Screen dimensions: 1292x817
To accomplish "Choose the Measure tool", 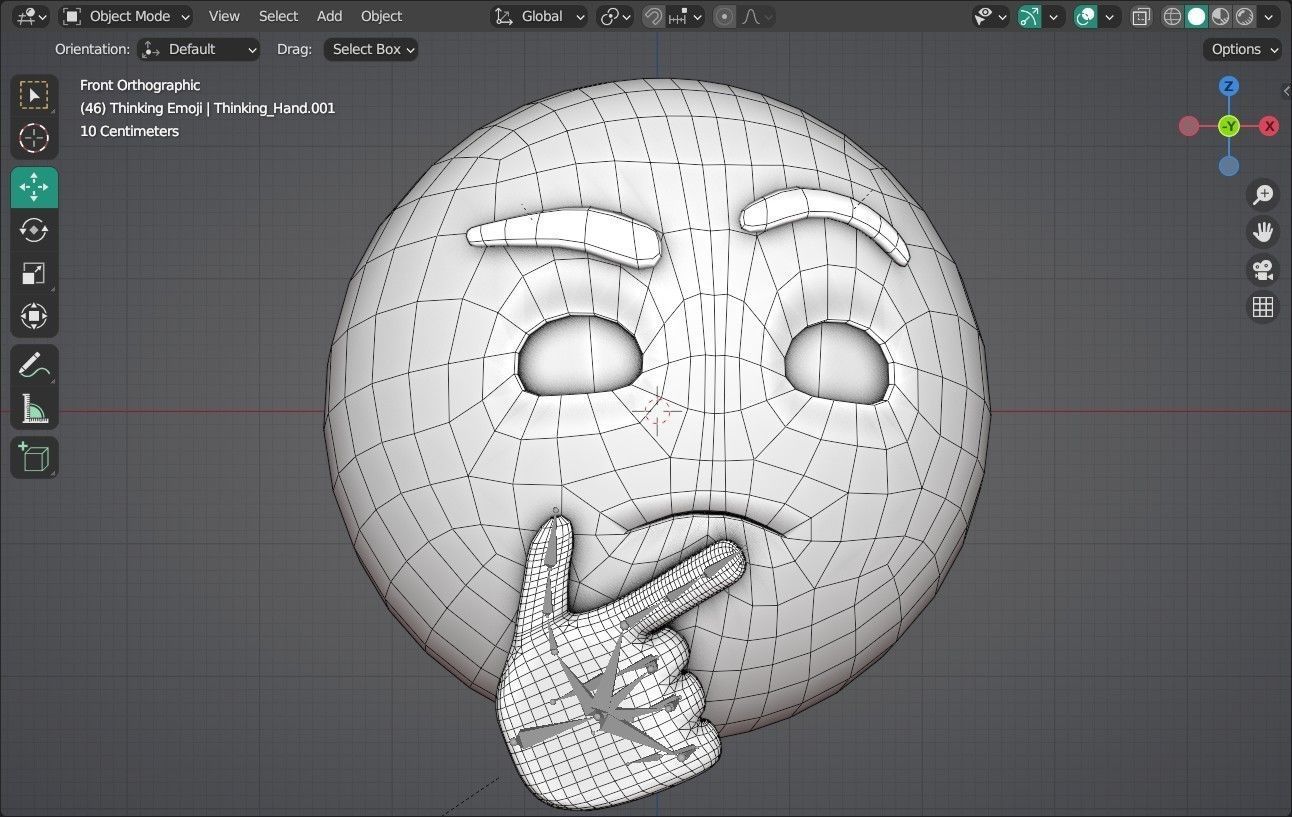I will pos(34,408).
